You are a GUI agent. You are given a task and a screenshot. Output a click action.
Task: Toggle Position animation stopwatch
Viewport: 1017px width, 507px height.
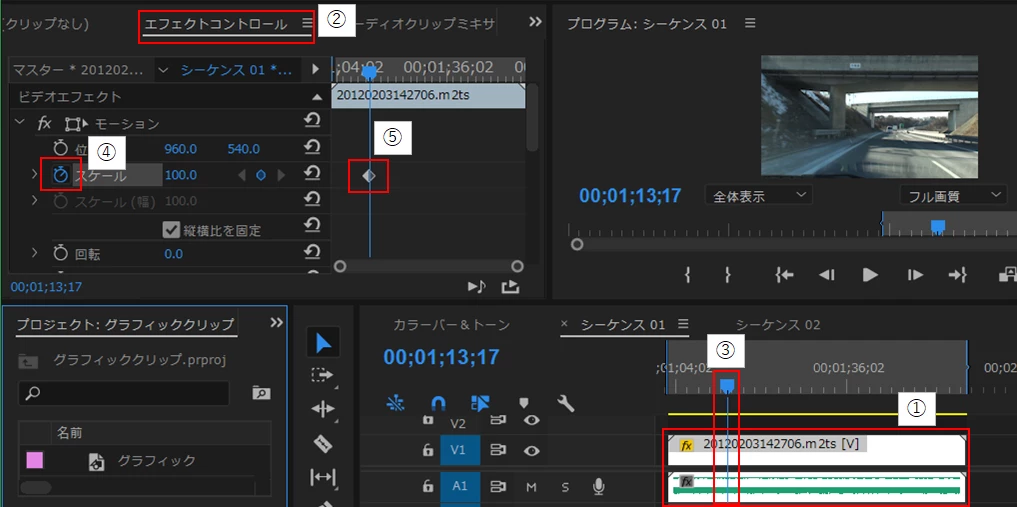[x=61, y=149]
